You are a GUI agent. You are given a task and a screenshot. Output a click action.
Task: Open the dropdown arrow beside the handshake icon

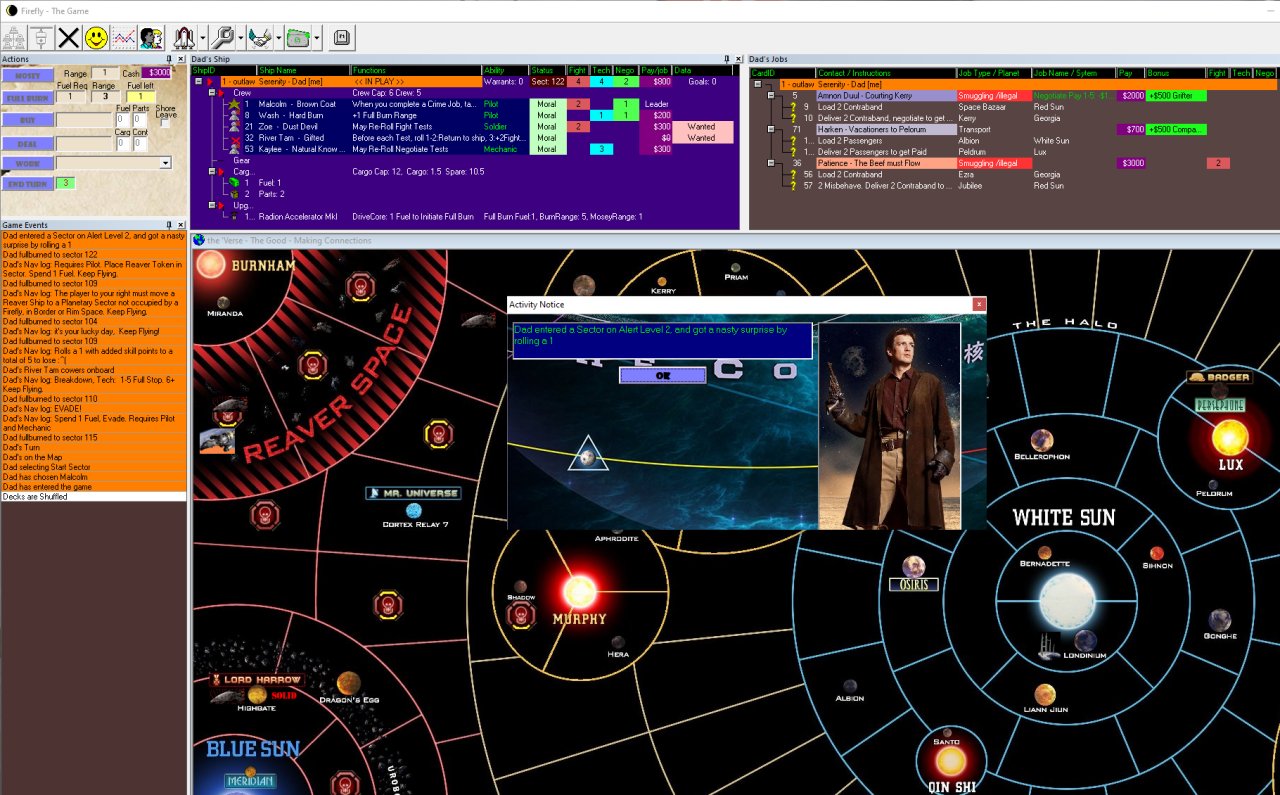[x=279, y=38]
